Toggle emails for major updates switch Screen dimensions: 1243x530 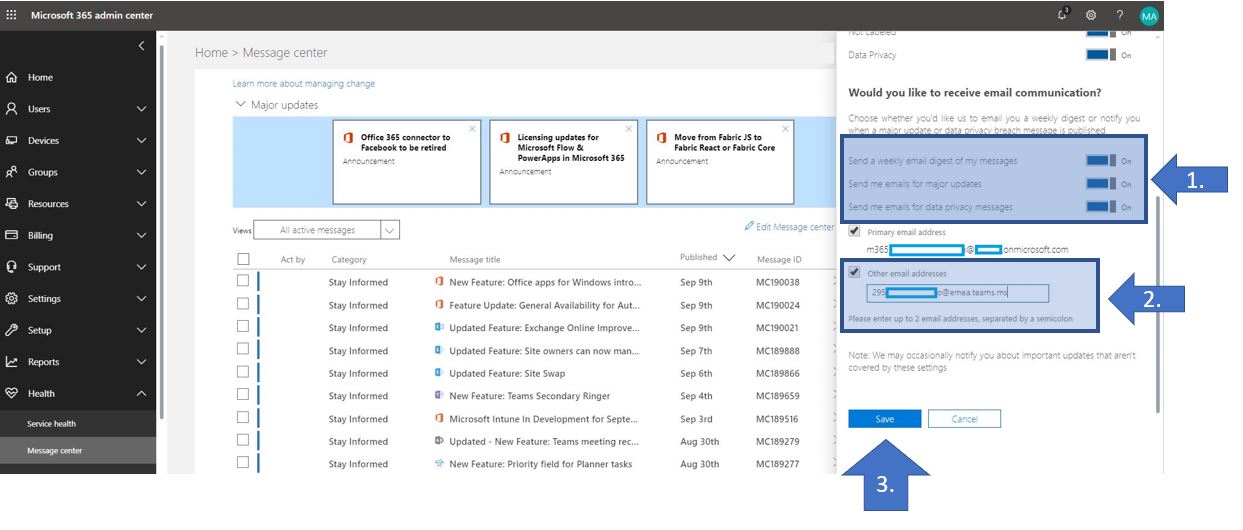click(1101, 184)
